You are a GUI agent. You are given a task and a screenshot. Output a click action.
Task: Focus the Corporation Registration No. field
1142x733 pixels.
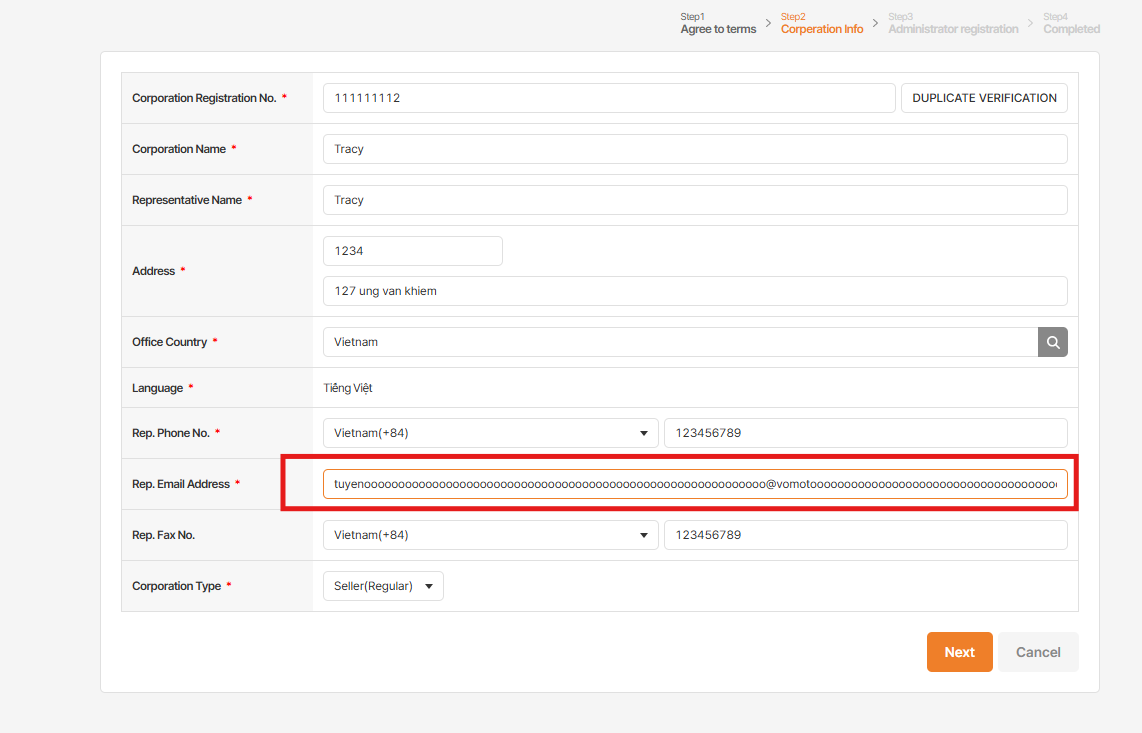click(608, 98)
